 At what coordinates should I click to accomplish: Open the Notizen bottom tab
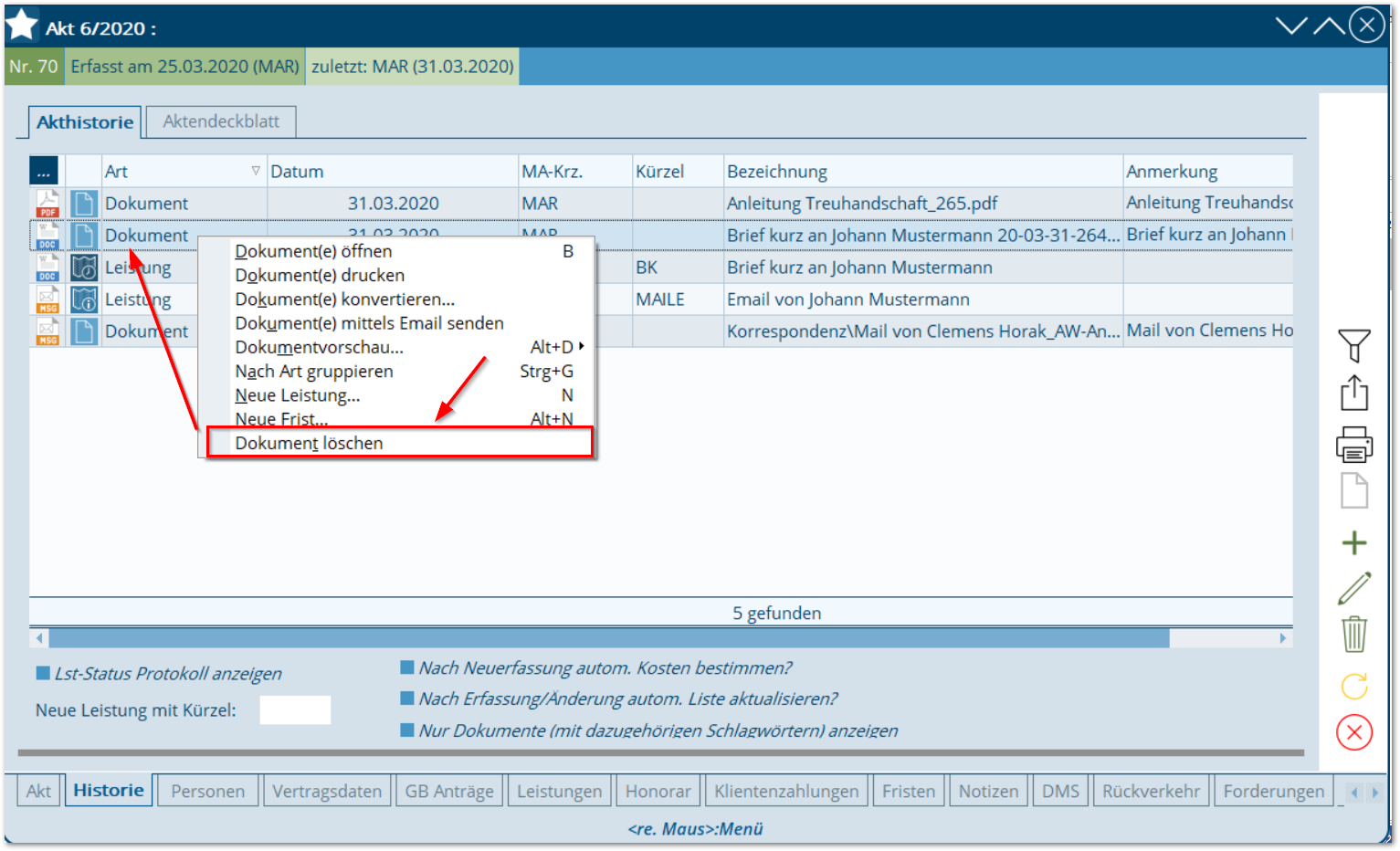pos(988,791)
